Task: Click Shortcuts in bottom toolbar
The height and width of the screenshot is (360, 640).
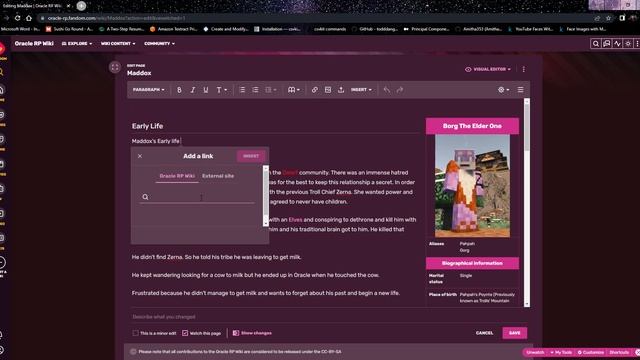Action: coord(619,352)
